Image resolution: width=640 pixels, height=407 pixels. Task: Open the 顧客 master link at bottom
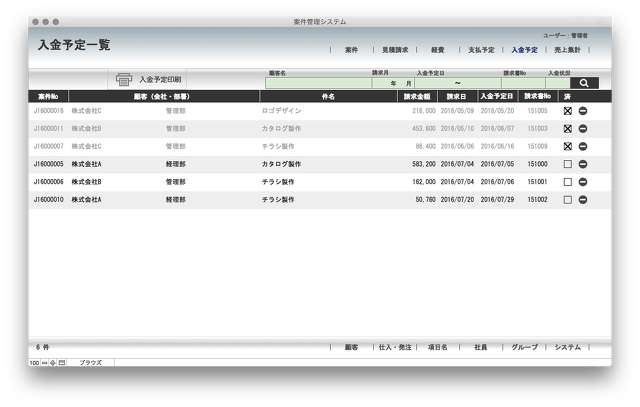351,347
